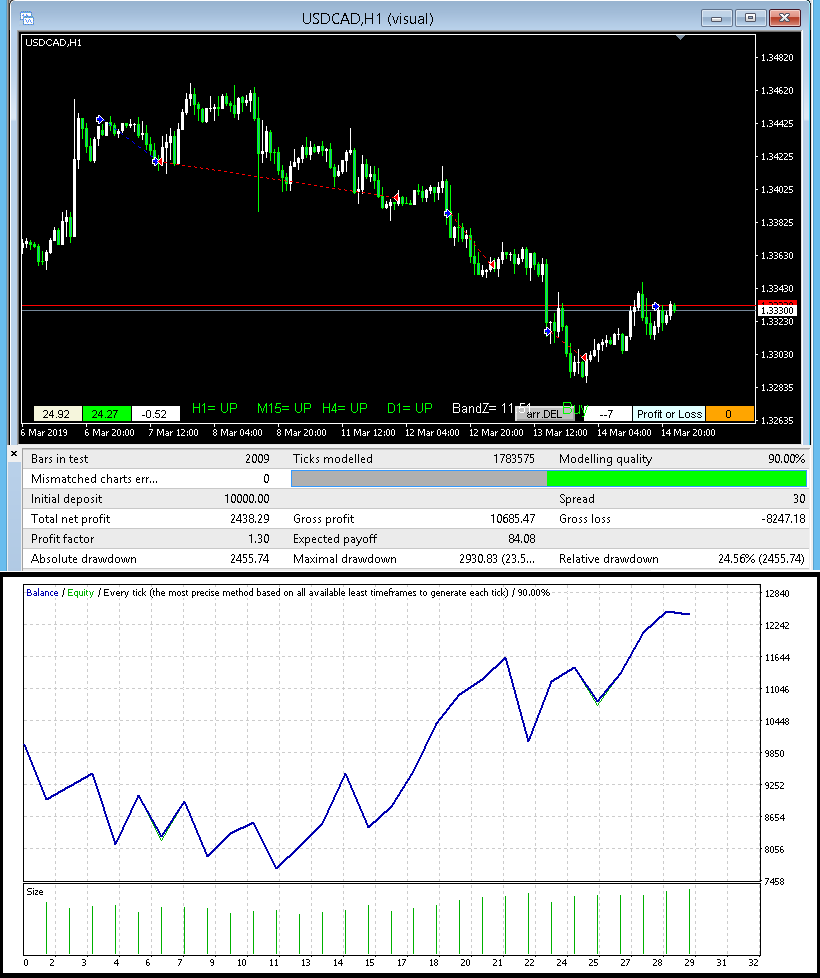Click the D1= UP trend label
This screenshot has width=820, height=978.
[x=410, y=408]
